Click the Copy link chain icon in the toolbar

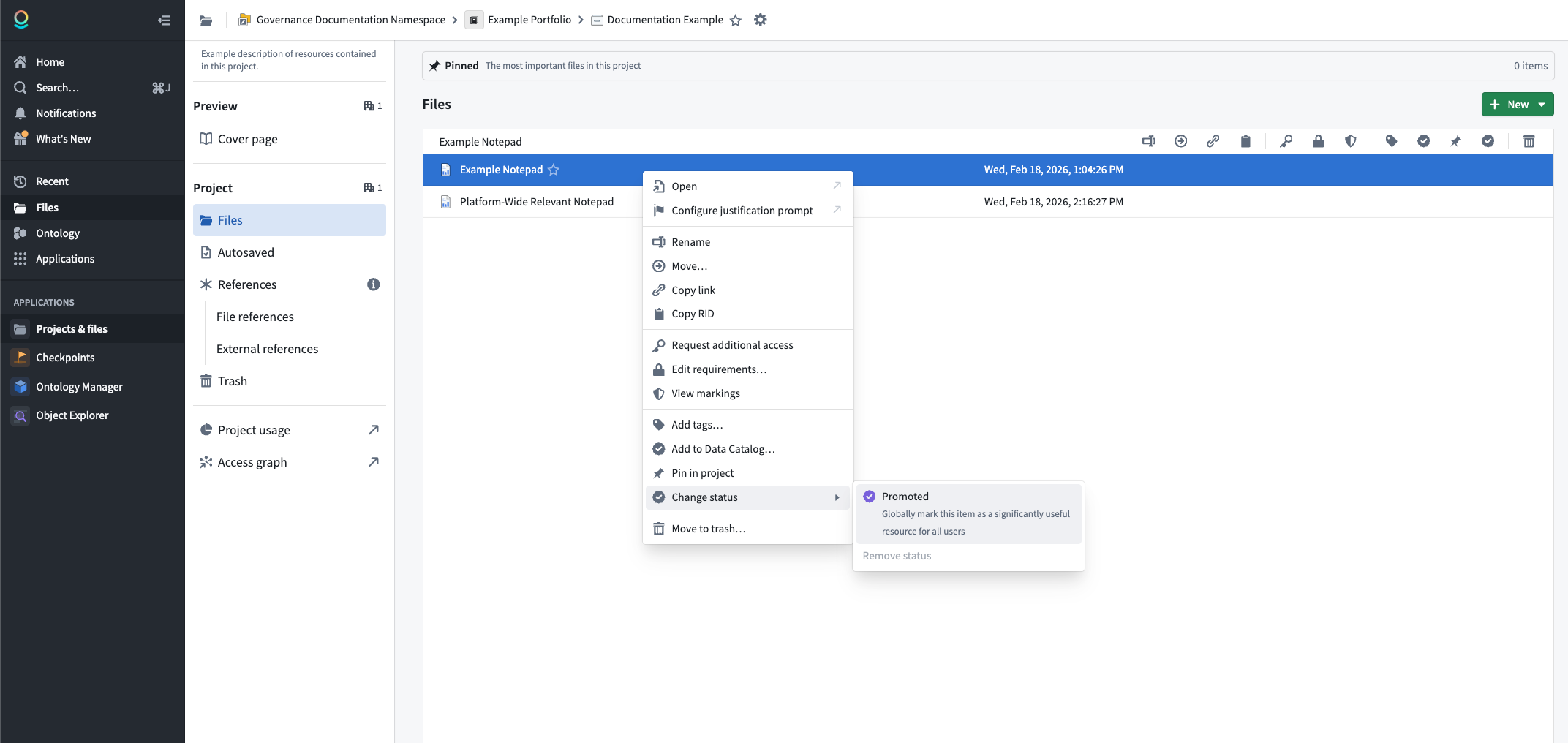click(x=1213, y=141)
